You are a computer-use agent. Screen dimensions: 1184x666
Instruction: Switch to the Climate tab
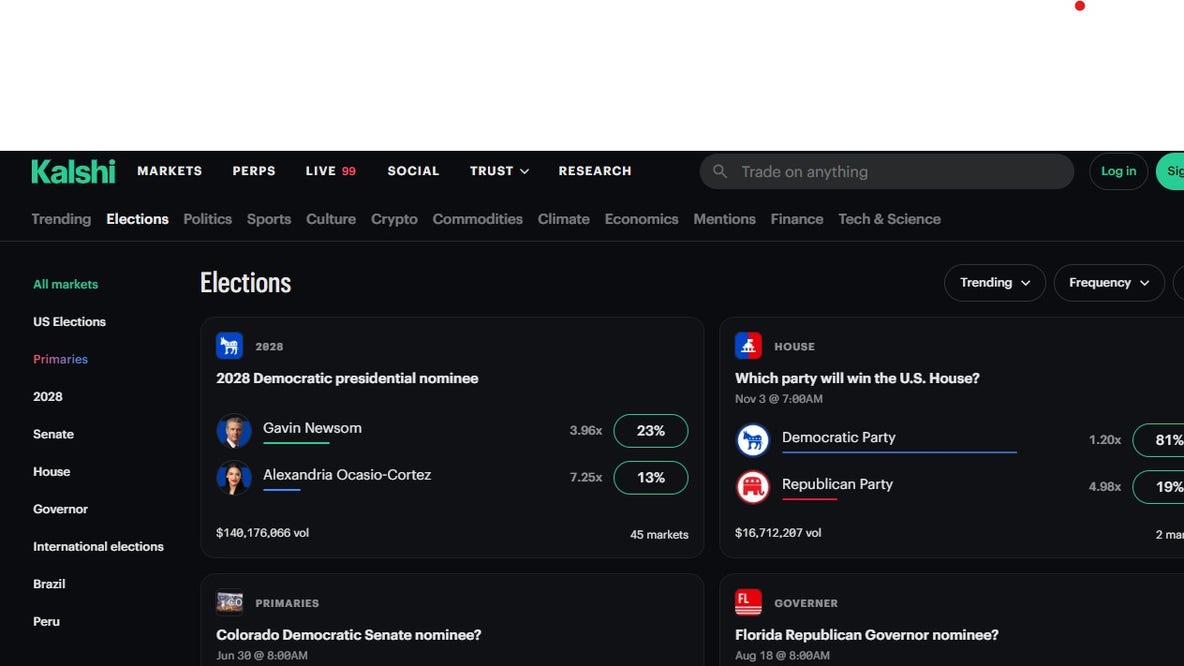[563, 219]
